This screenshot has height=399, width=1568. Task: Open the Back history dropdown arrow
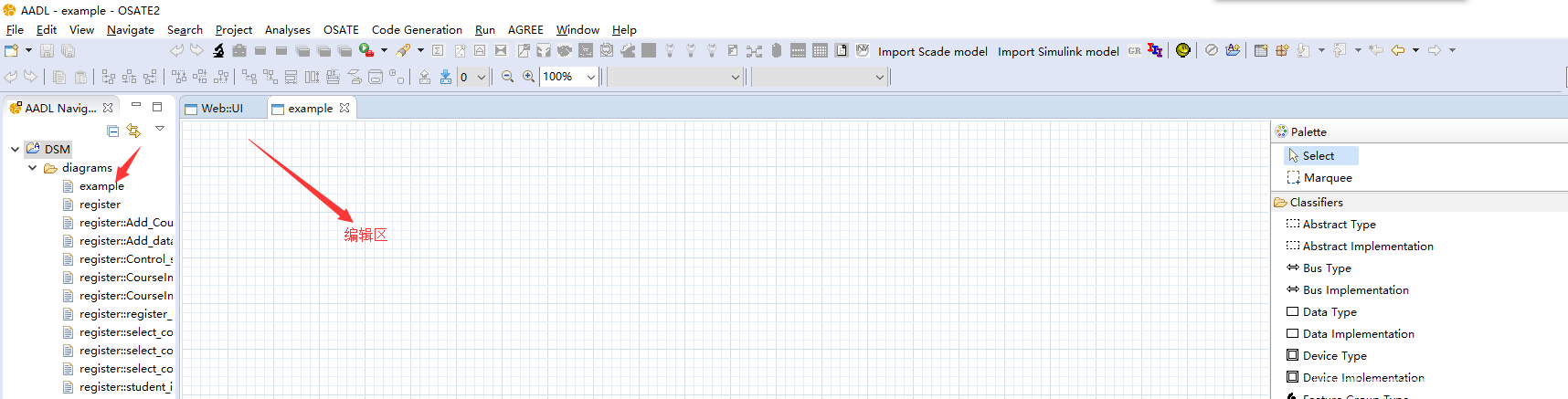point(1415,51)
